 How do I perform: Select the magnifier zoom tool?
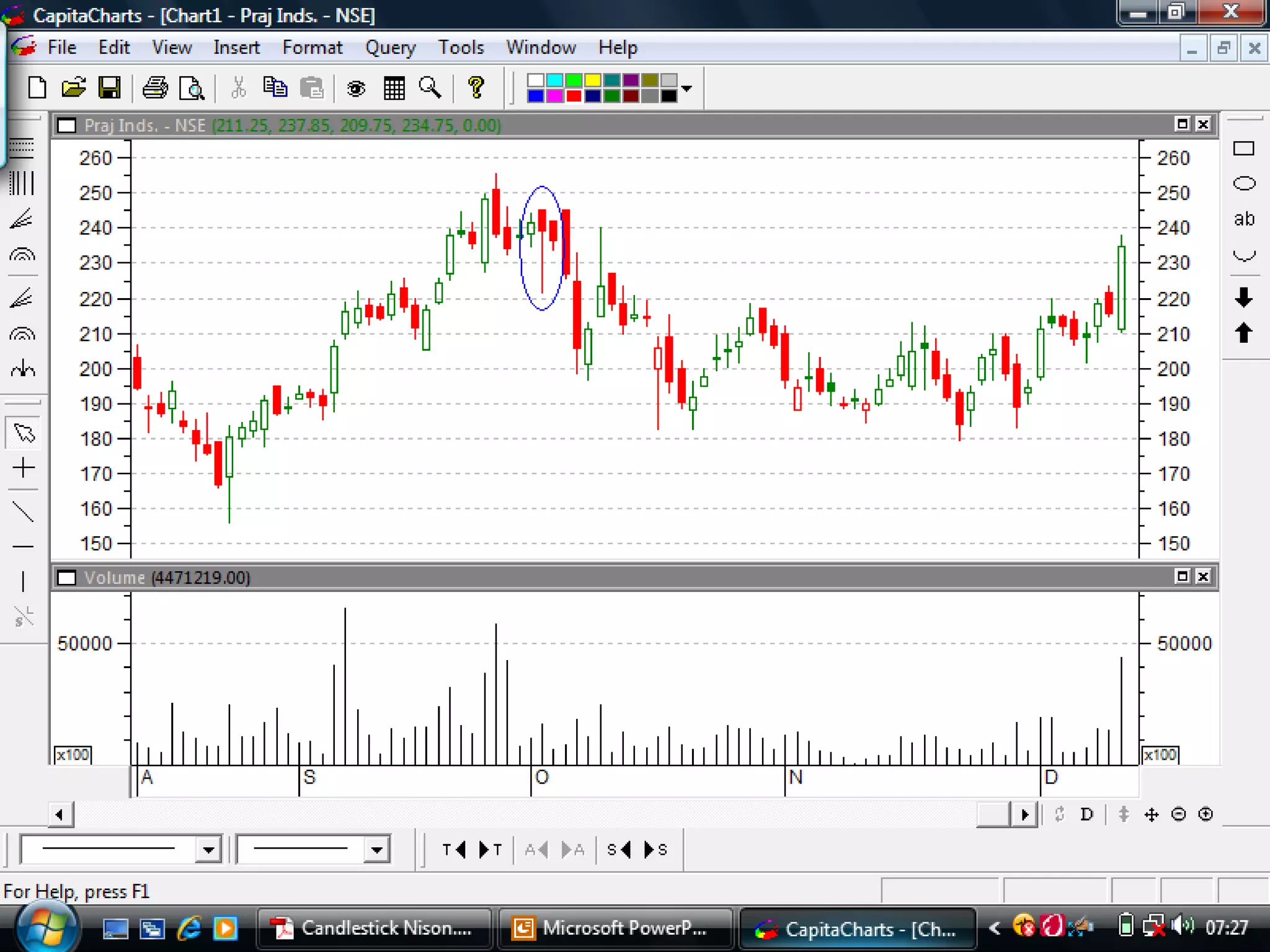(x=430, y=88)
